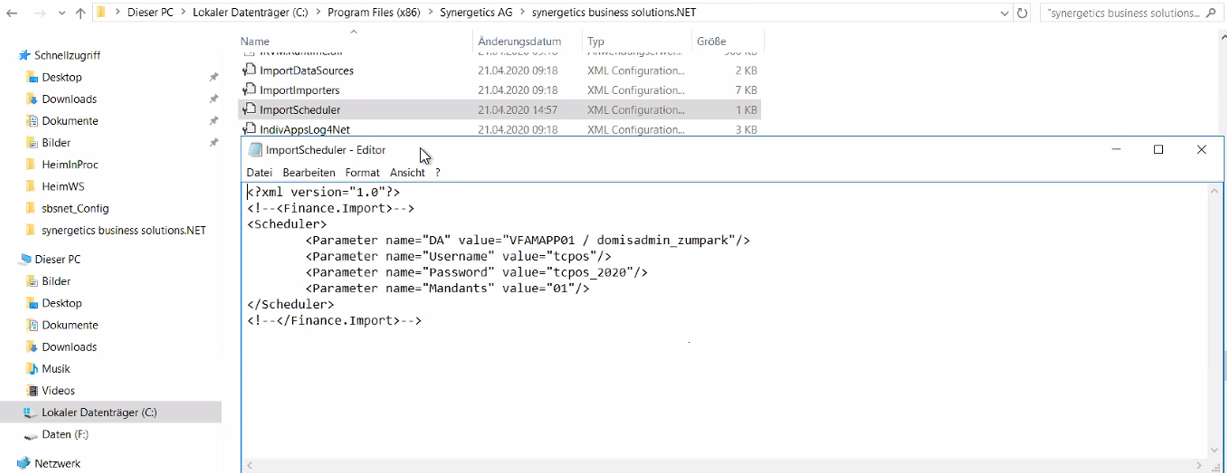Click the Schnellzugriff star icon

[x=25, y=56]
